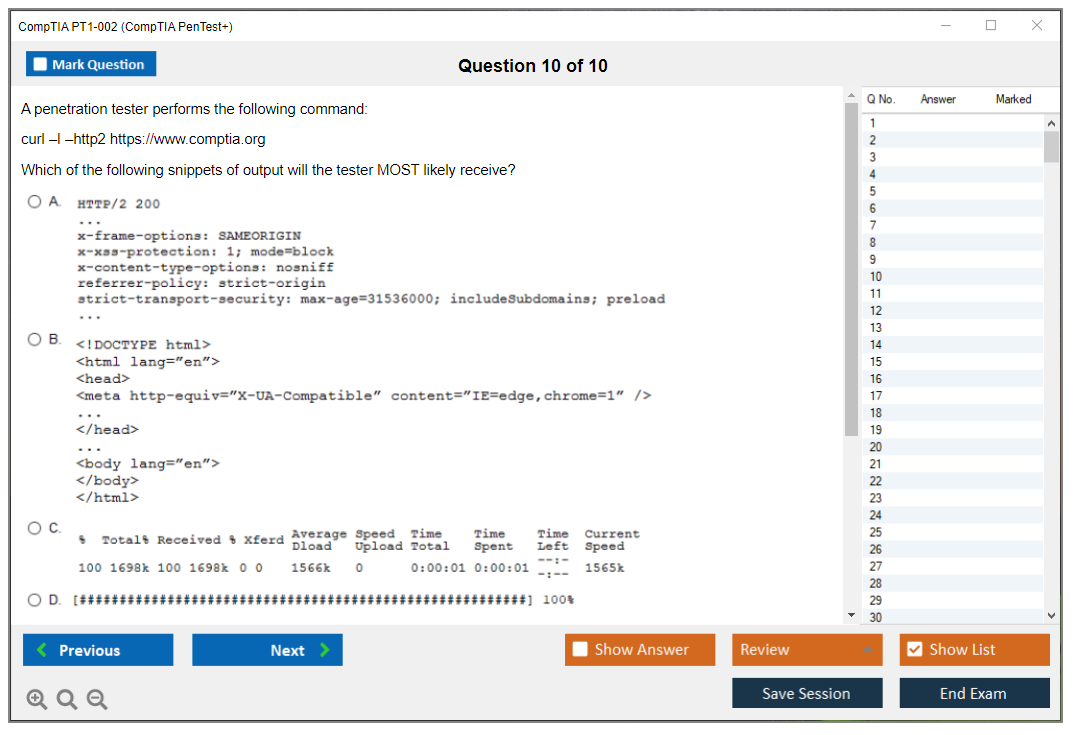Click the Marked column header
This screenshot has width=1075, height=735.
pyautogui.click(x=1013, y=99)
